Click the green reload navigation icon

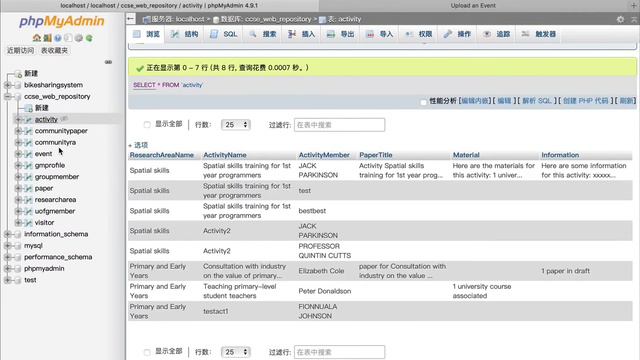coord(89,38)
